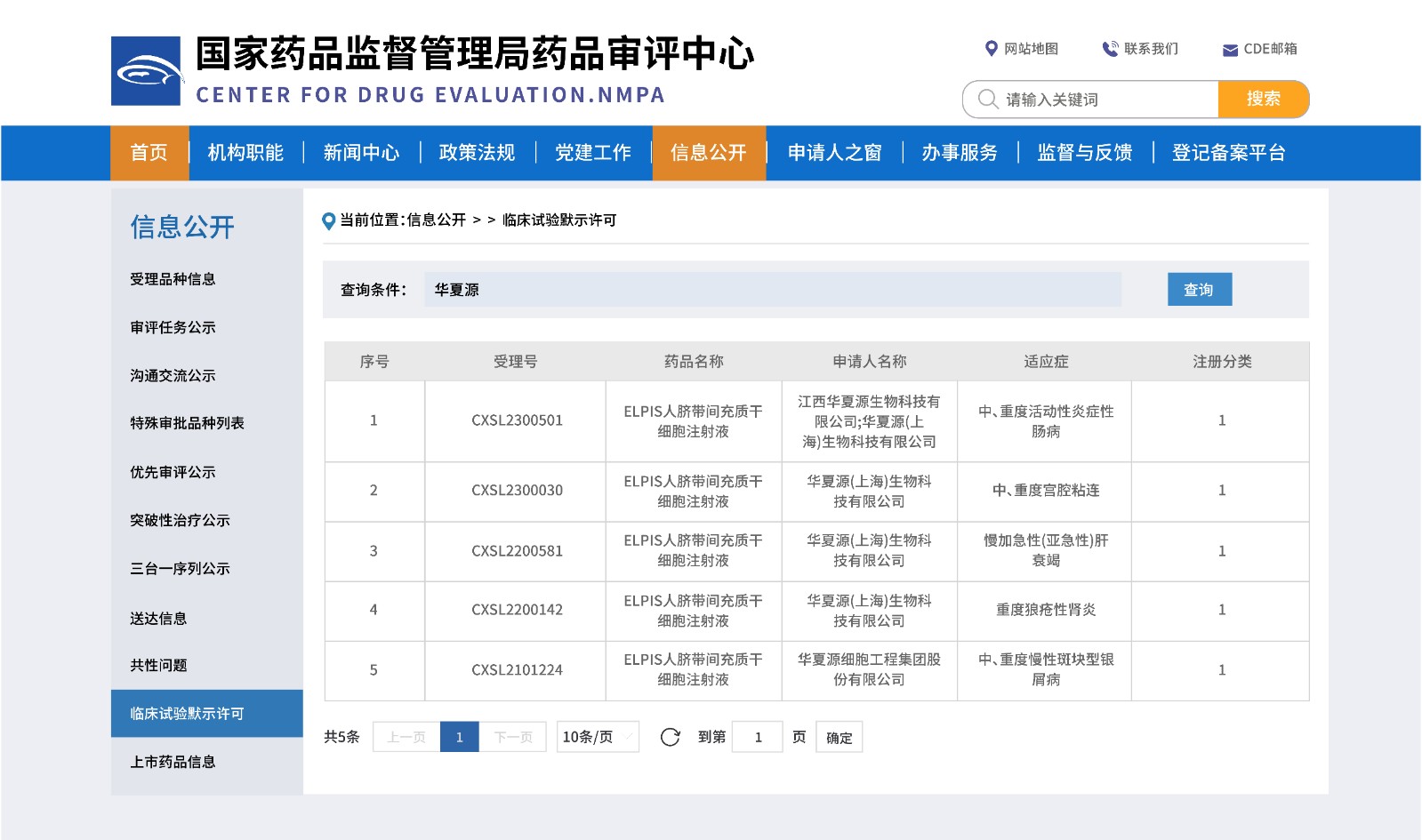Click the current location marker icon
Image resolution: width=1422 pixels, height=840 pixels.
click(x=329, y=220)
